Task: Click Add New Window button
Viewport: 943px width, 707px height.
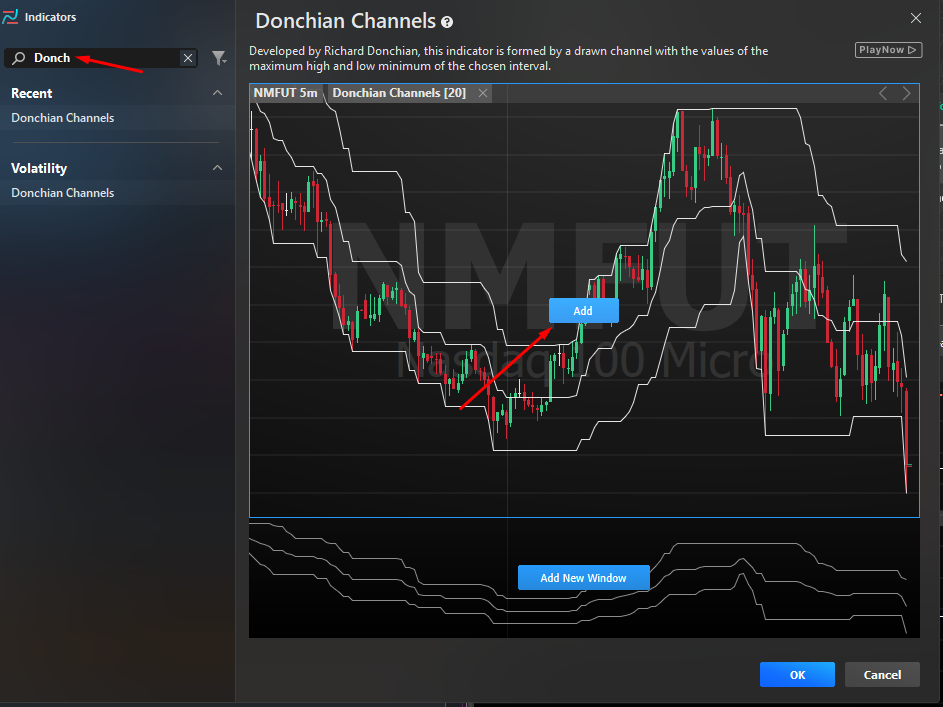Action: click(583, 578)
